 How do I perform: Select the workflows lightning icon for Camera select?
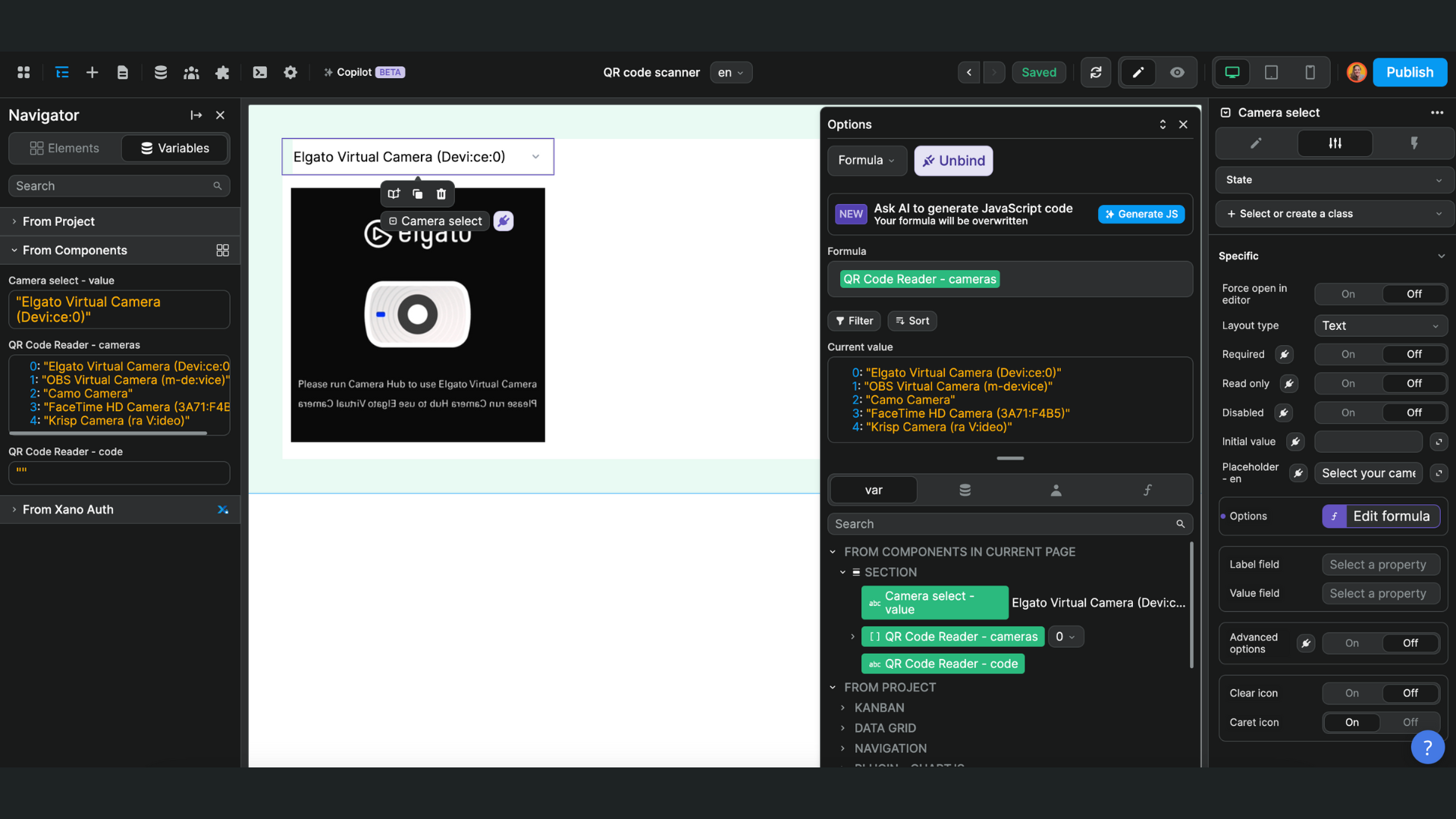click(1414, 143)
